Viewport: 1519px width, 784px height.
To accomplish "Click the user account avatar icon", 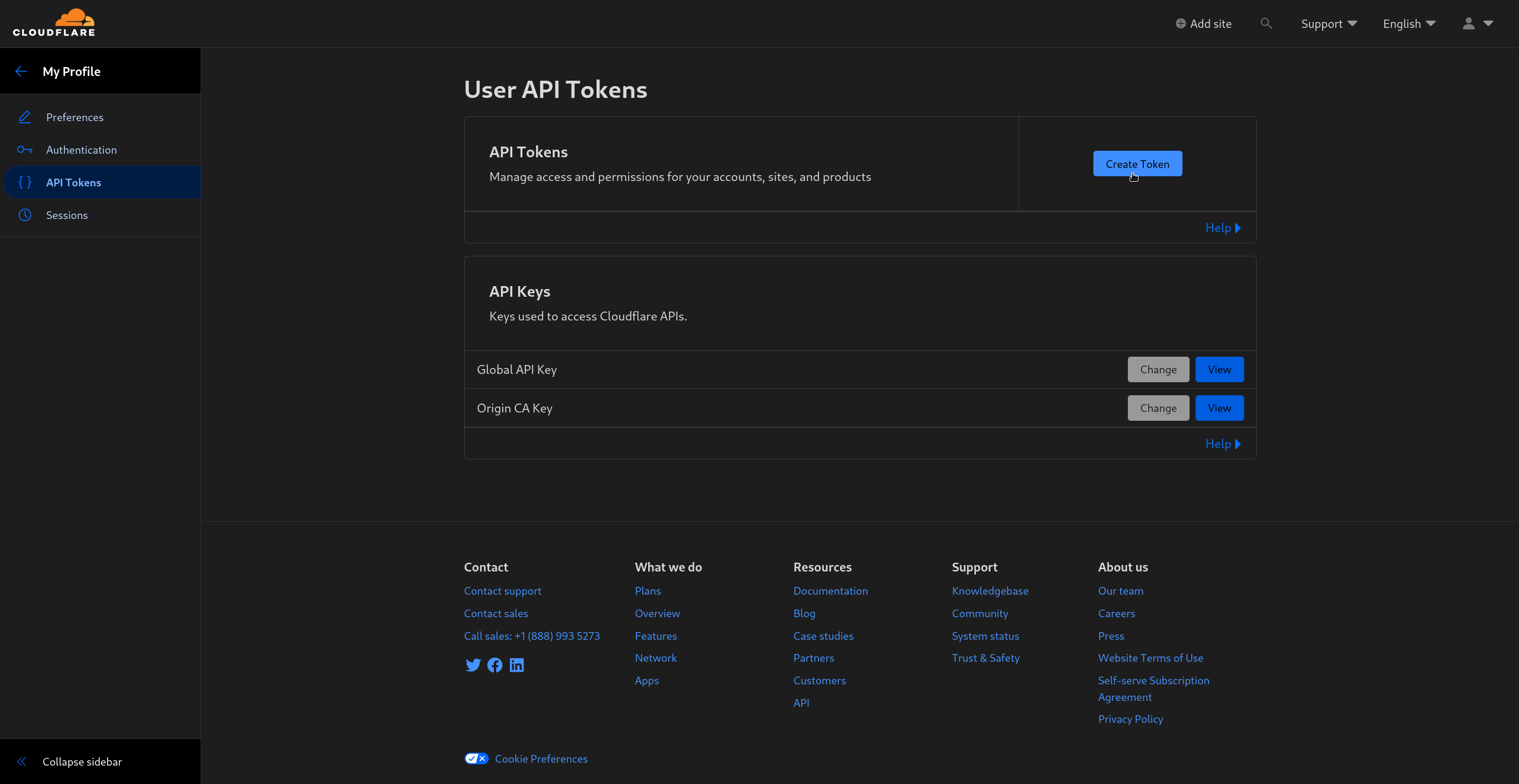I will coord(1469,23).
